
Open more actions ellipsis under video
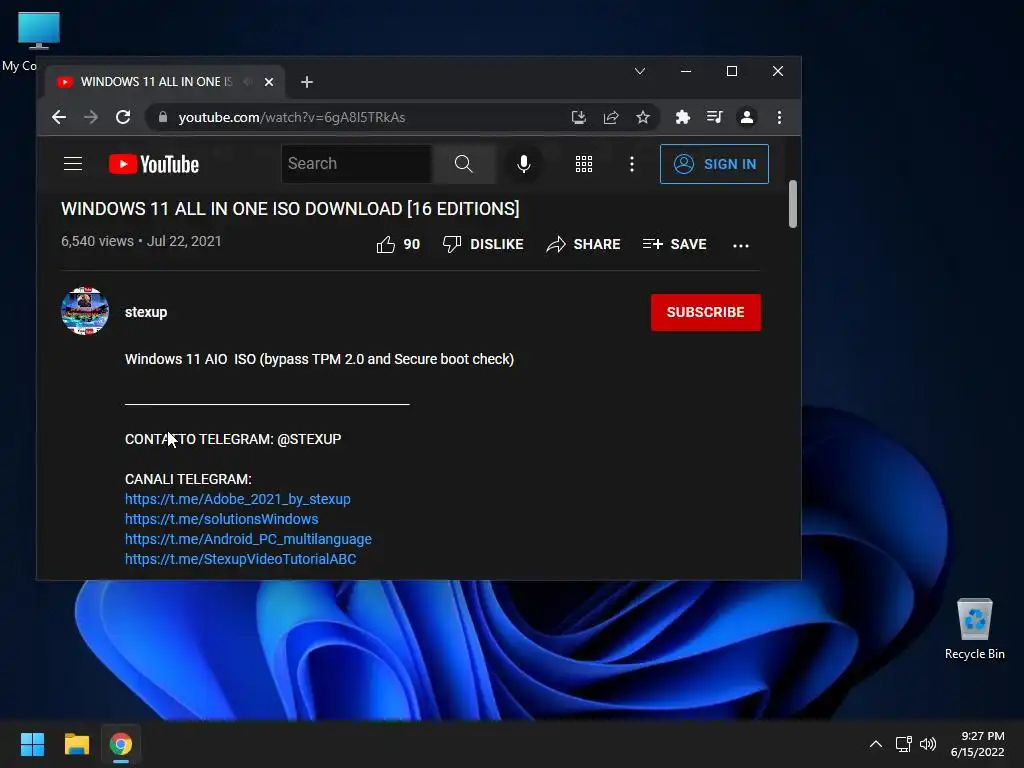(x=741, y=246)
